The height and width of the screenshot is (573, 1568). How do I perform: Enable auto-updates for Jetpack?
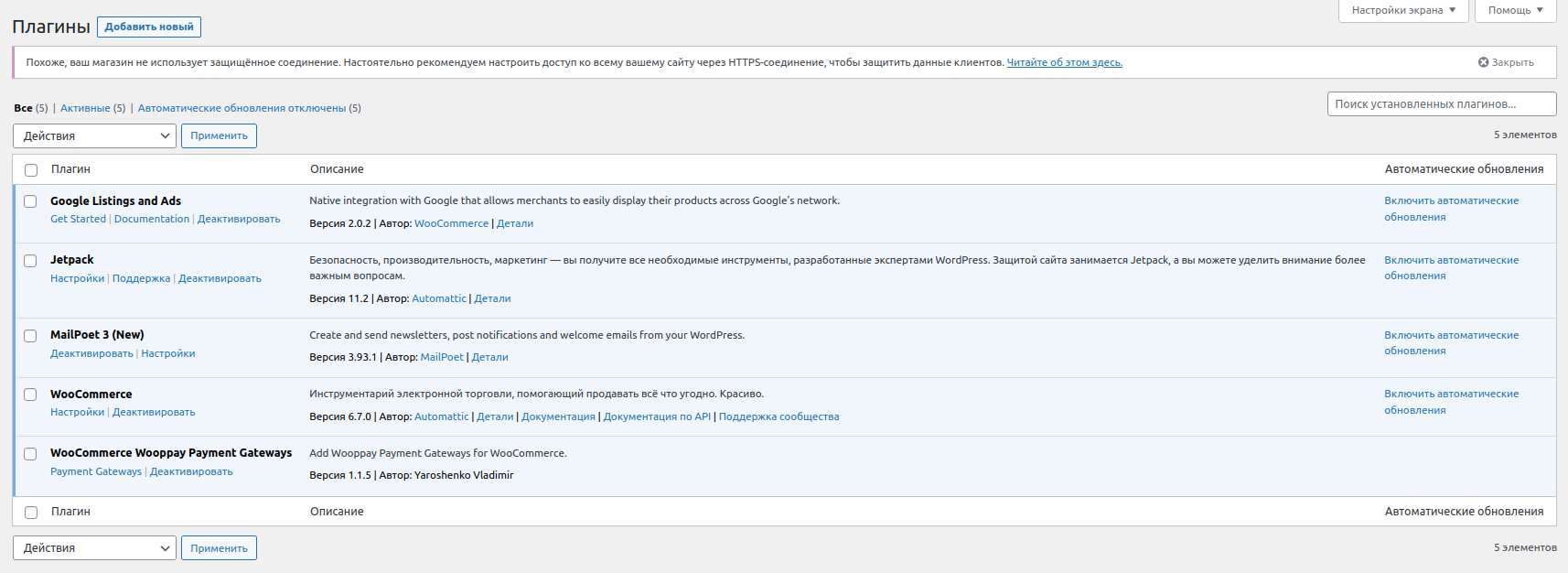pos(1451,268)
